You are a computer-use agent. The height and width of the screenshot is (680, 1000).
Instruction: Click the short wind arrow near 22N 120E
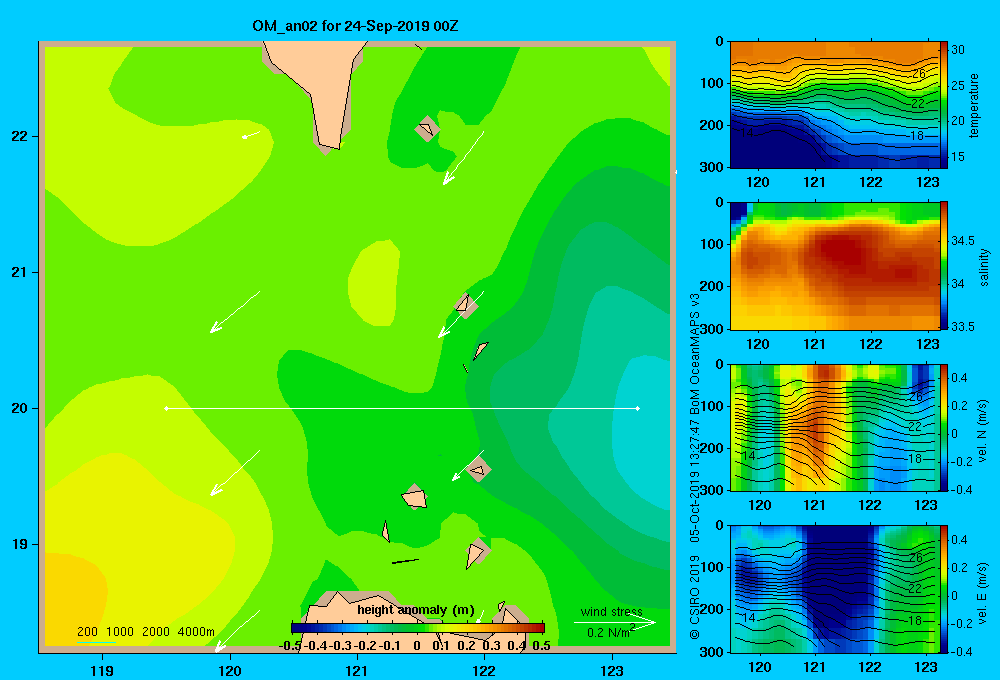[x=251, y=135]
